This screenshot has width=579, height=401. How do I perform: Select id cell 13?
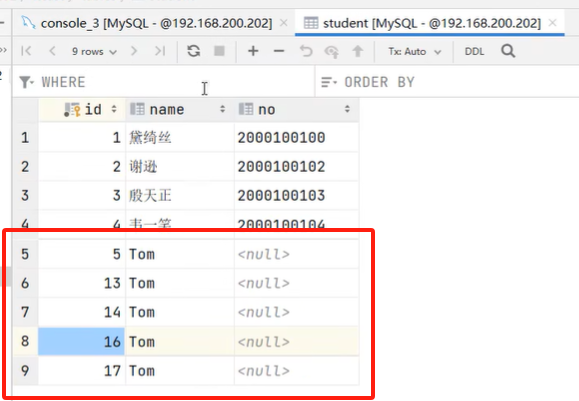pyautogui.click(x=82, y=283)
